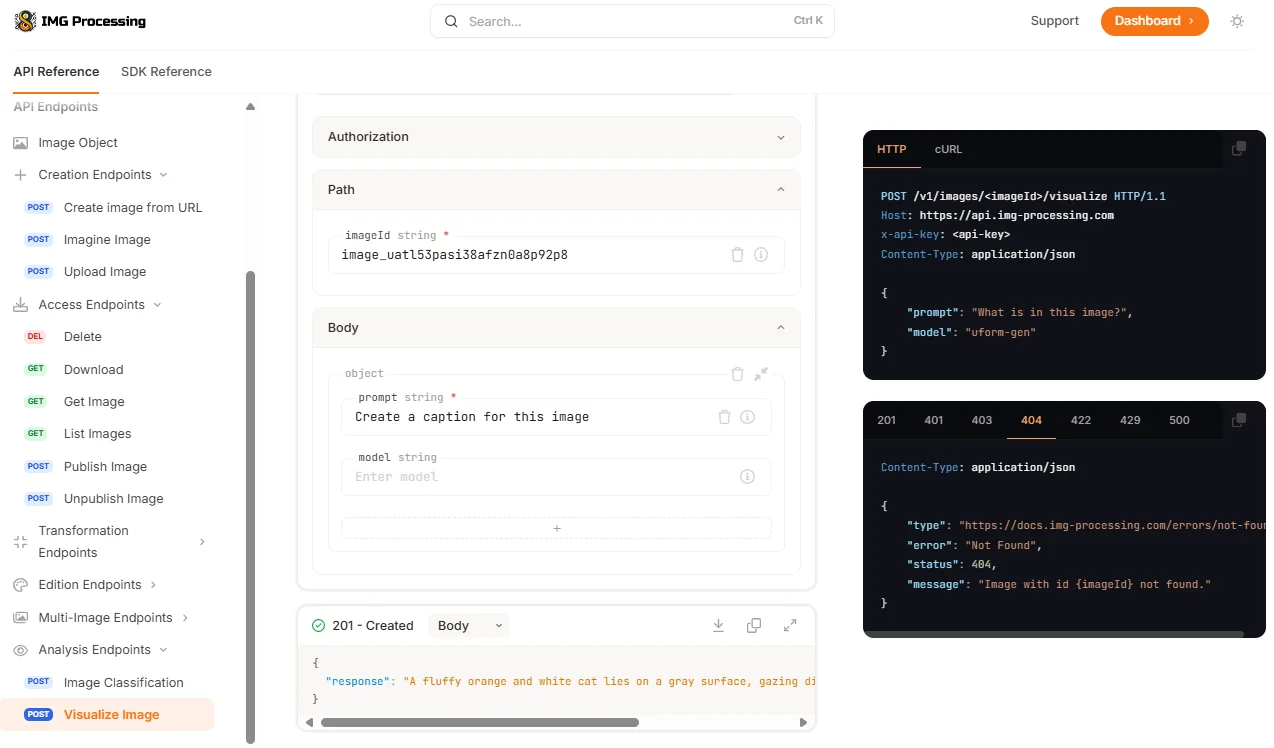Viewport: 1274px width, 748px height.
Task: Switch to the cURL code tab
Action: click(x=948, y=150)
